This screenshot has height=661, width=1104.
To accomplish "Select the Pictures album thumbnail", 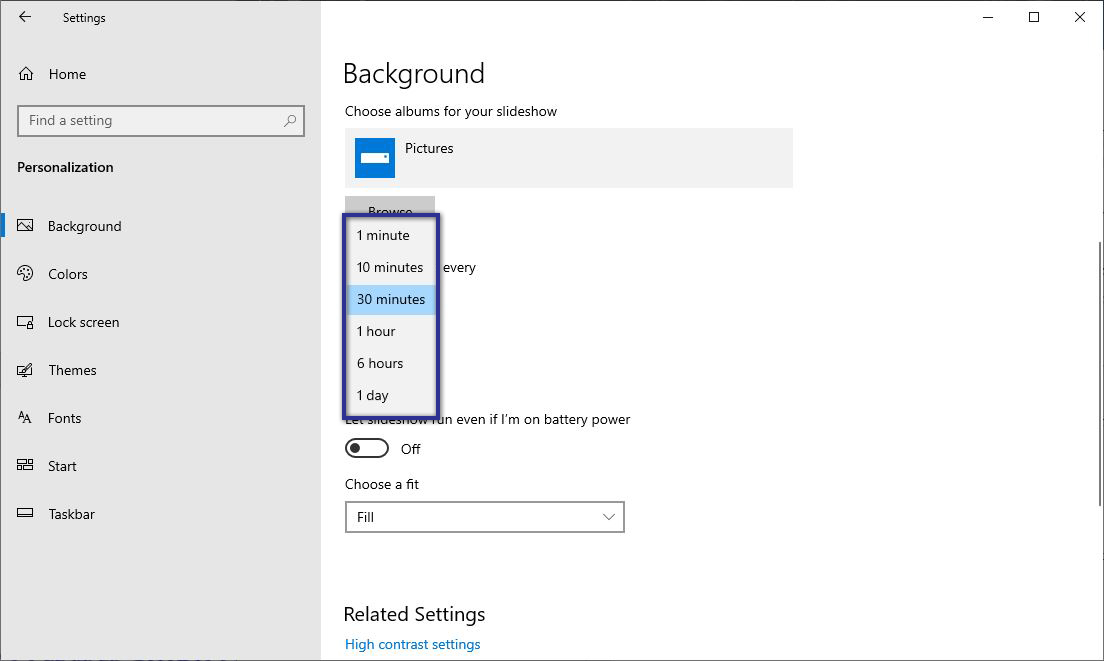I will pos(375,157).
